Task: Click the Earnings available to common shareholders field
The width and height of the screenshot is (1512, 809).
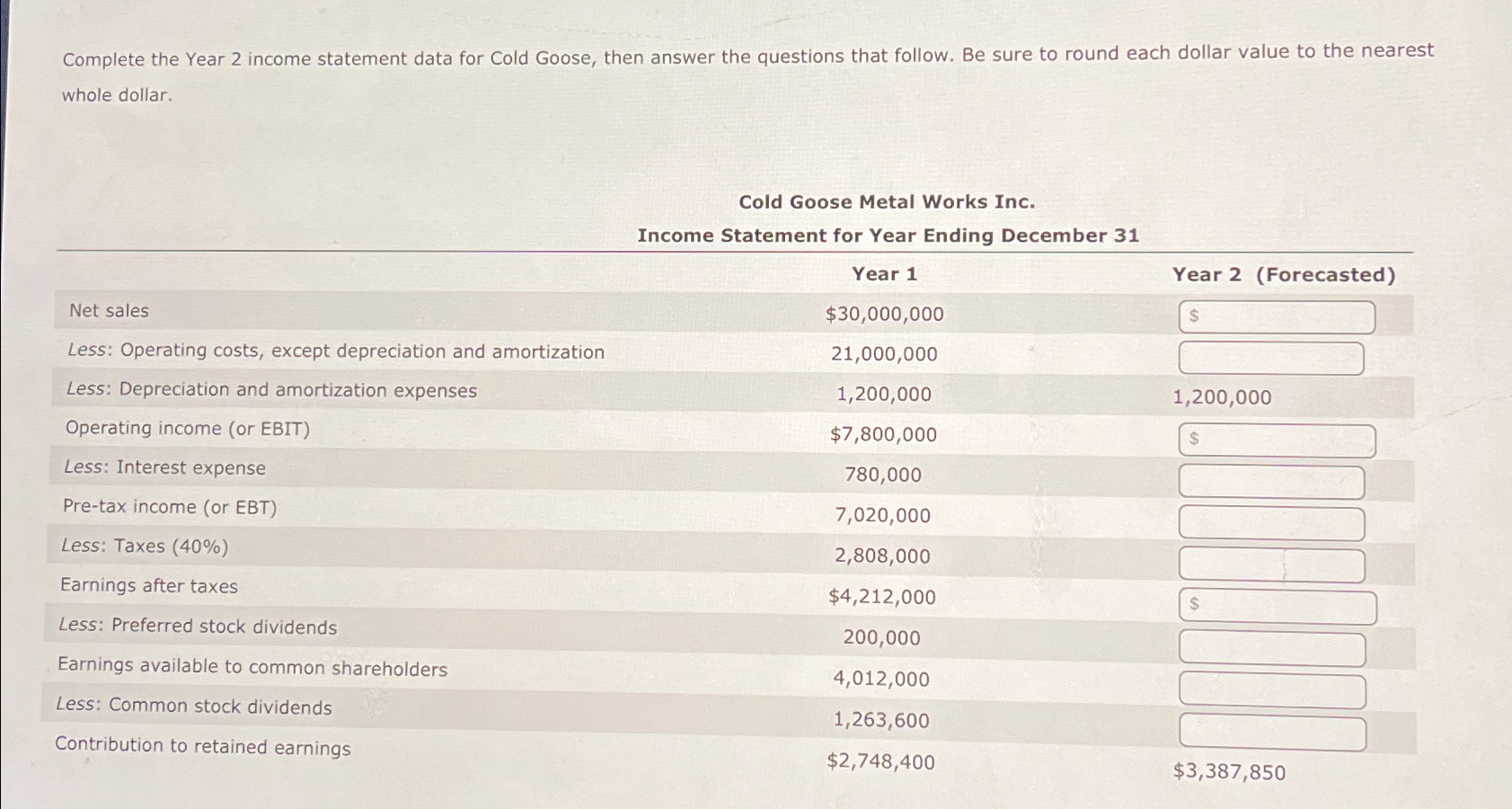Action: coord(1271,690)
